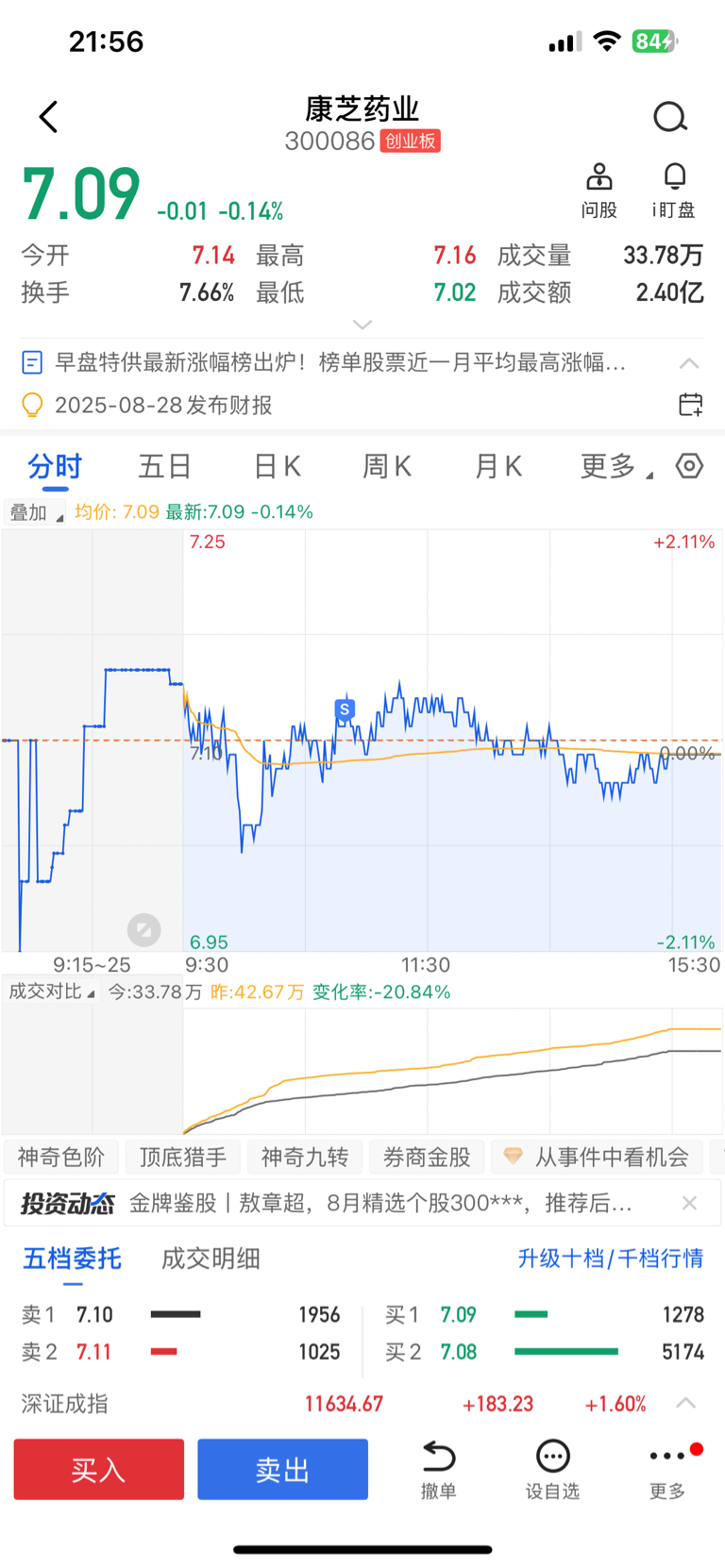Image resolution: width=725 pixels, height=1568 pixels.
Task: Tap the 撤单 cancel order icon
Action: [x=438, y=1470]
